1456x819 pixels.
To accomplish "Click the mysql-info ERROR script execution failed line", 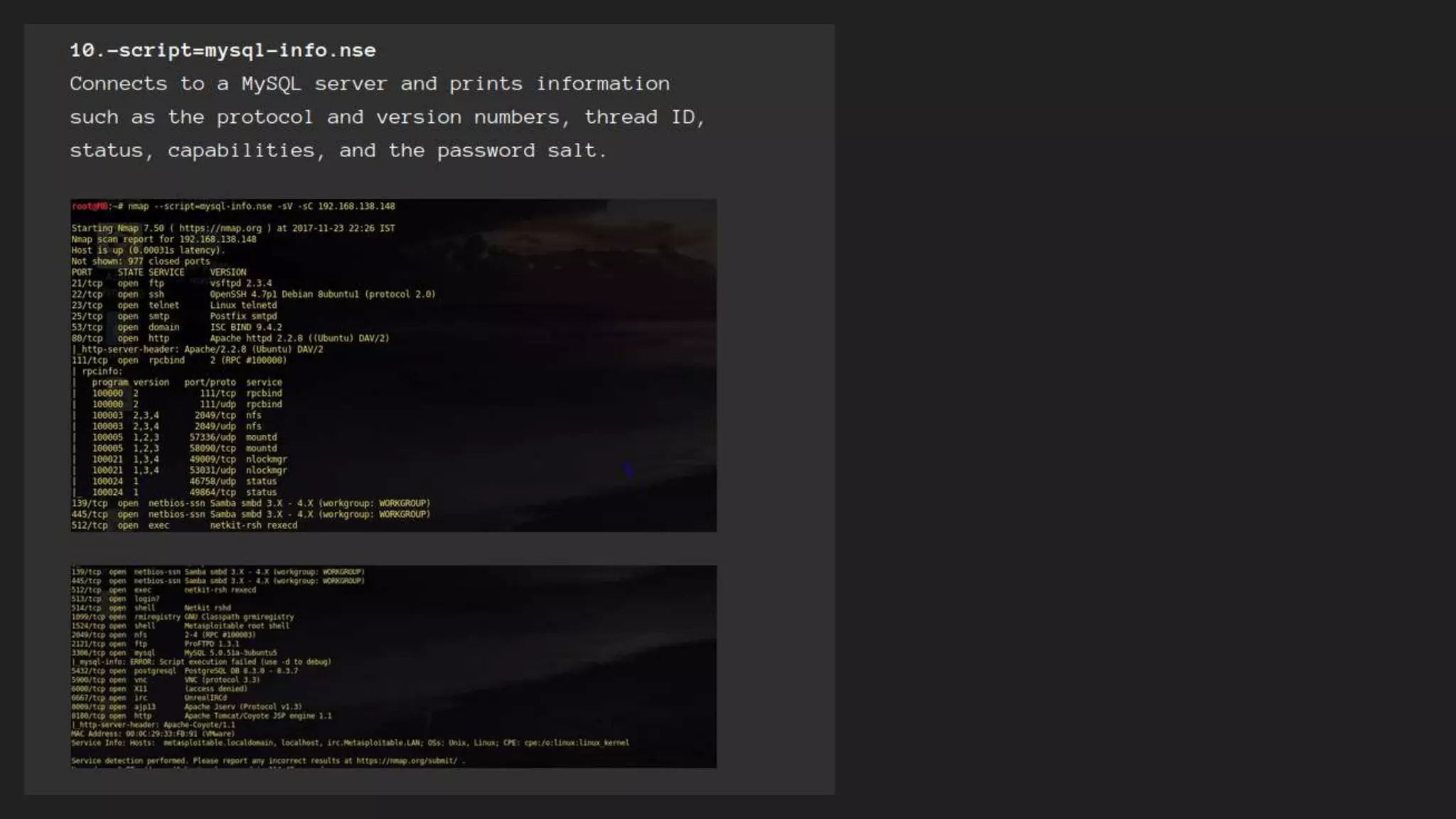I will 201,662.
